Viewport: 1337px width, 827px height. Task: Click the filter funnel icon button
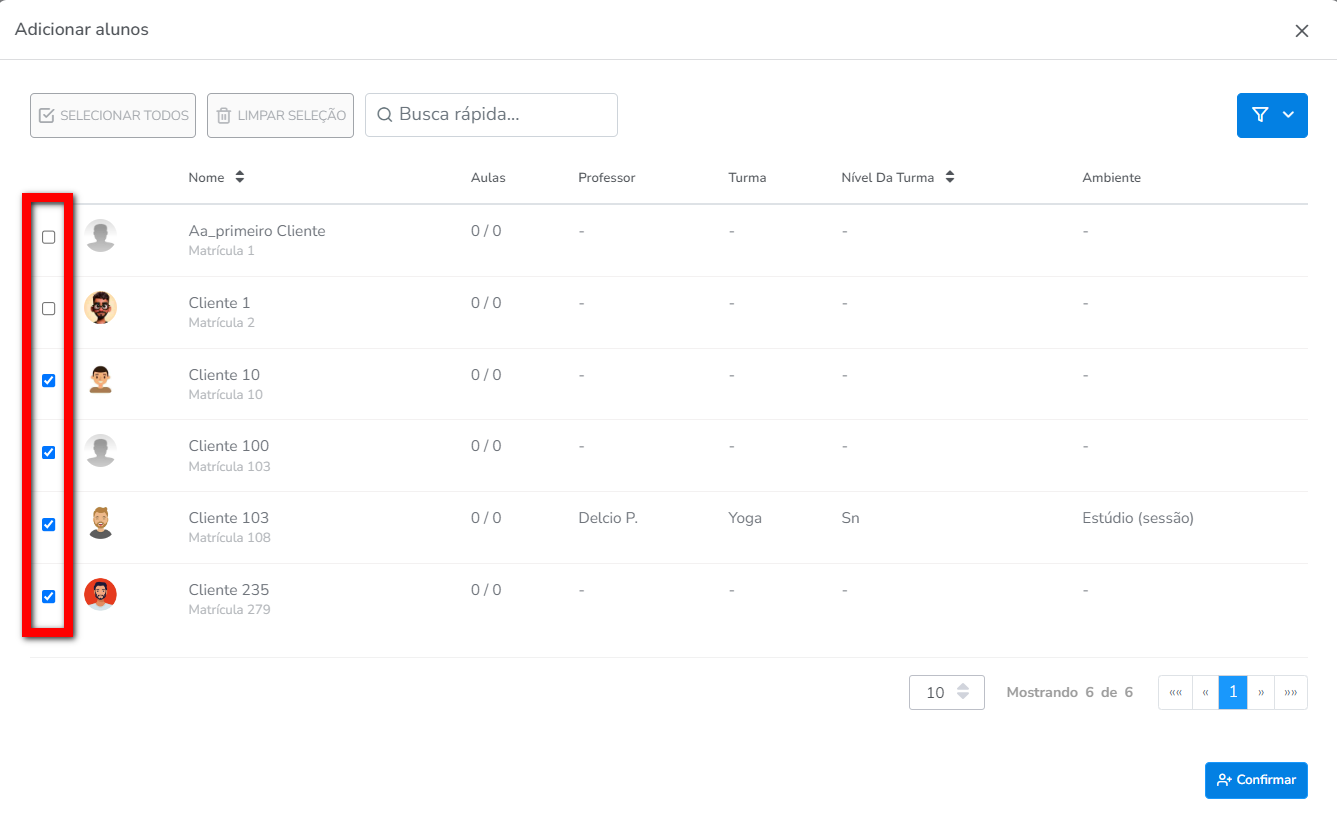(x=1260, y=115)
